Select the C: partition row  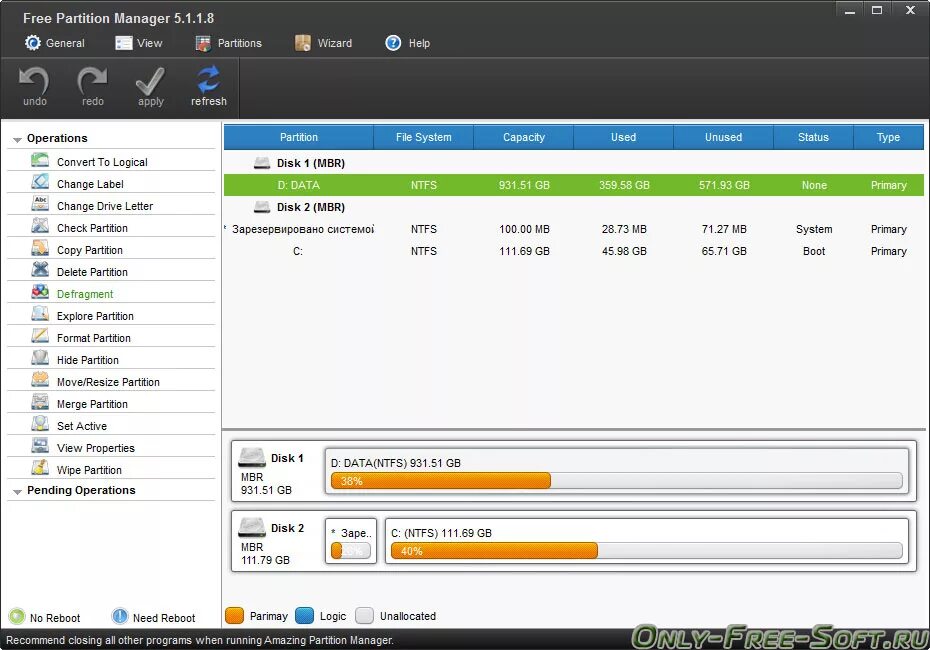click(574, 251)
